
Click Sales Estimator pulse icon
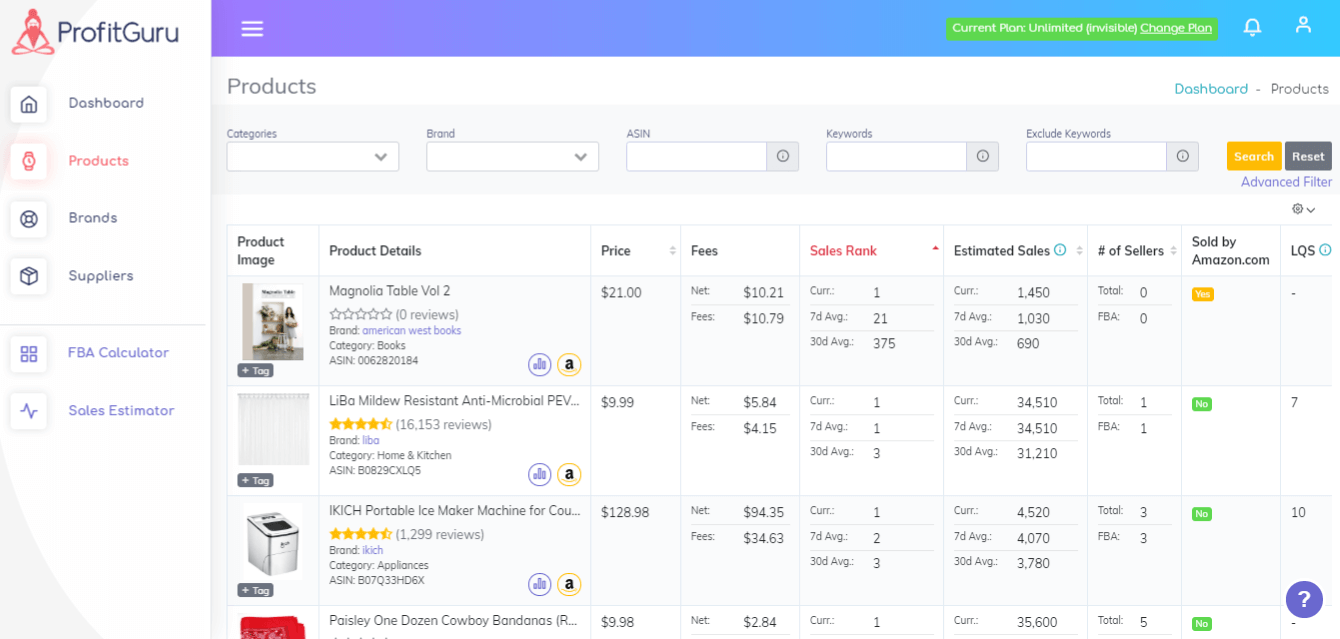(29, 411)
